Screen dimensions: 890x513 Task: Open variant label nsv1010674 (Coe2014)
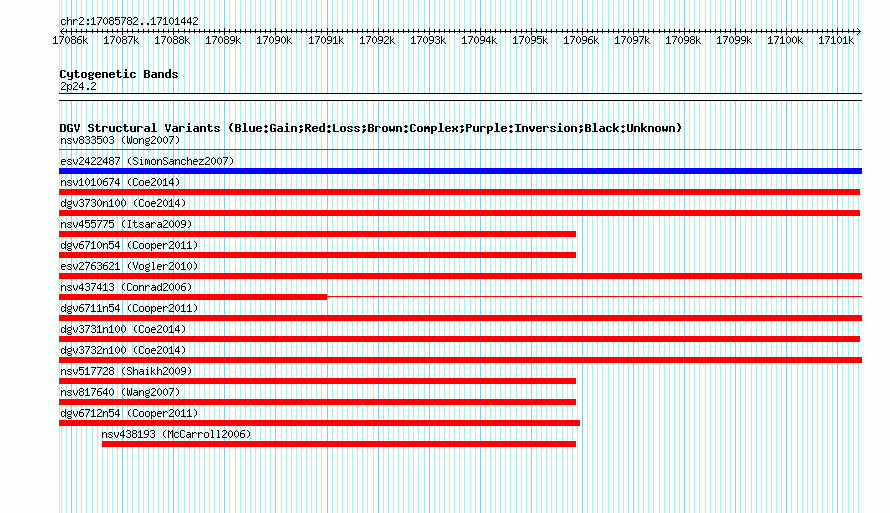[120, 182]
